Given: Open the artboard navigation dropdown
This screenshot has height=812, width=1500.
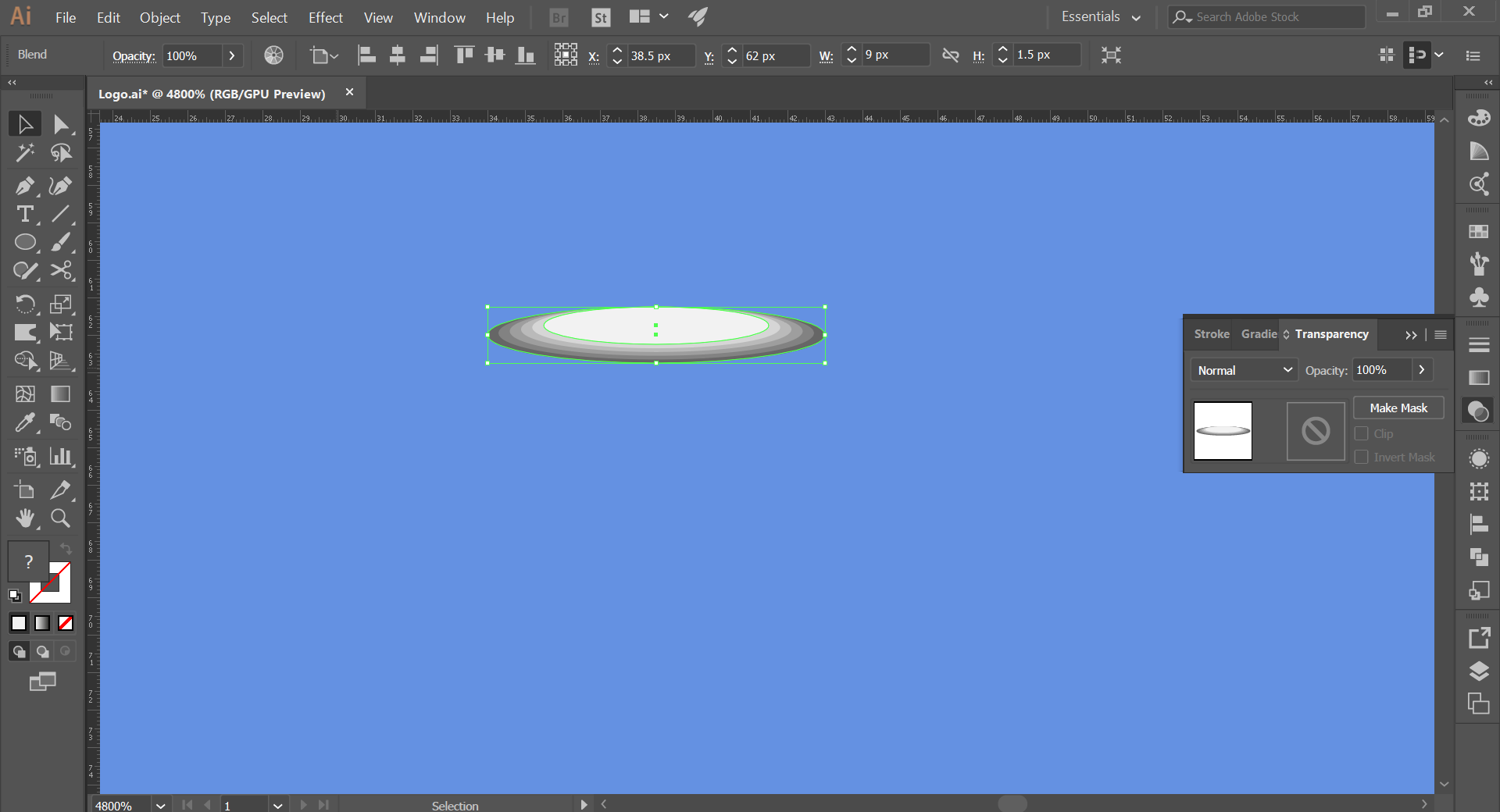Looking at the screenshot, I should click(x=277, y=805).
